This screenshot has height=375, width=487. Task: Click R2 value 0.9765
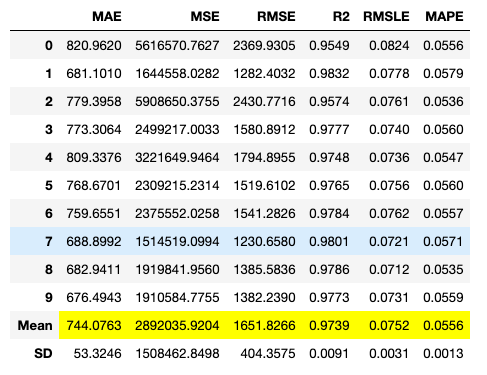coord(329,185)
